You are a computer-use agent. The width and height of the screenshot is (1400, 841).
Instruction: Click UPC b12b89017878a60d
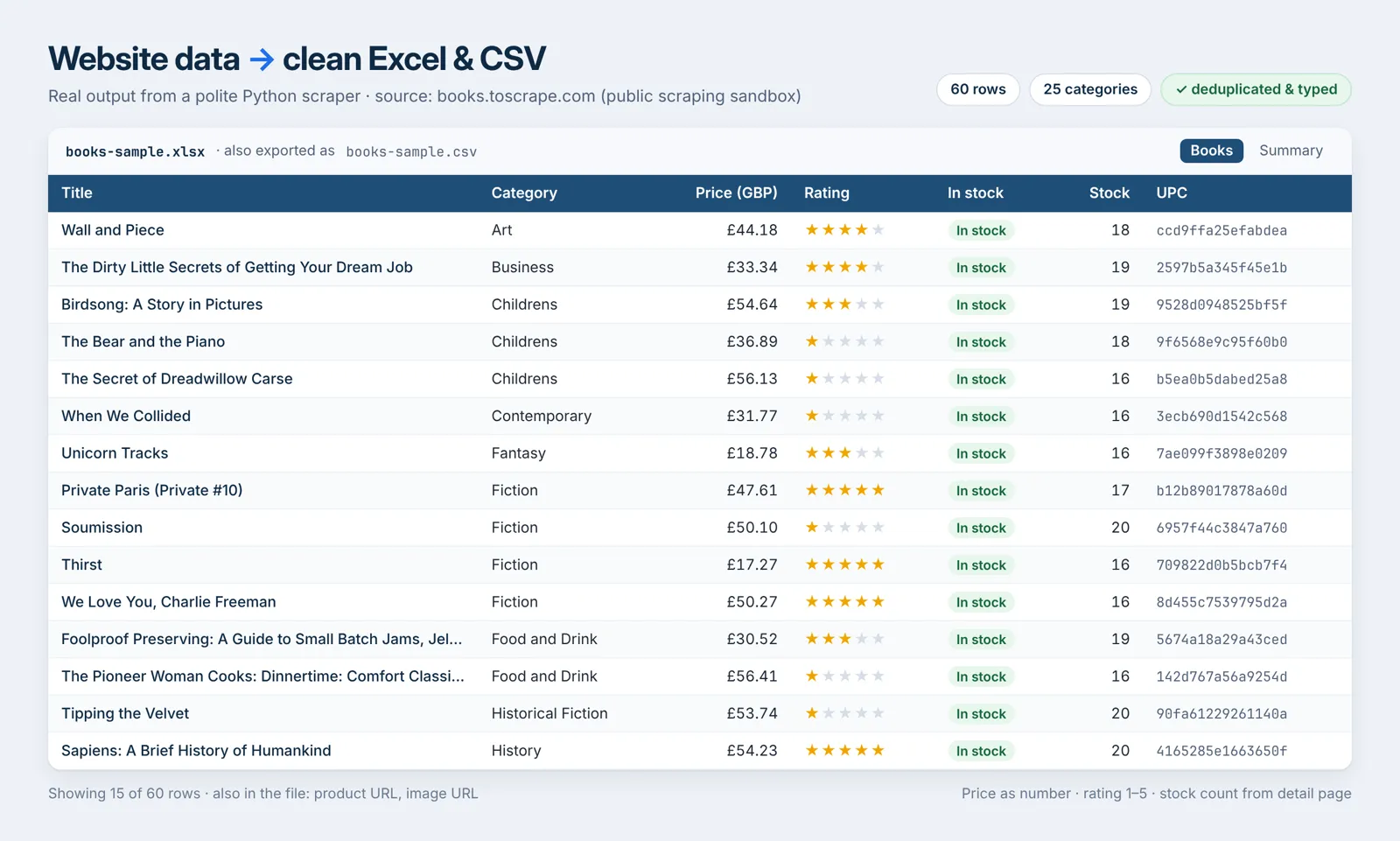pos(1221,491)
